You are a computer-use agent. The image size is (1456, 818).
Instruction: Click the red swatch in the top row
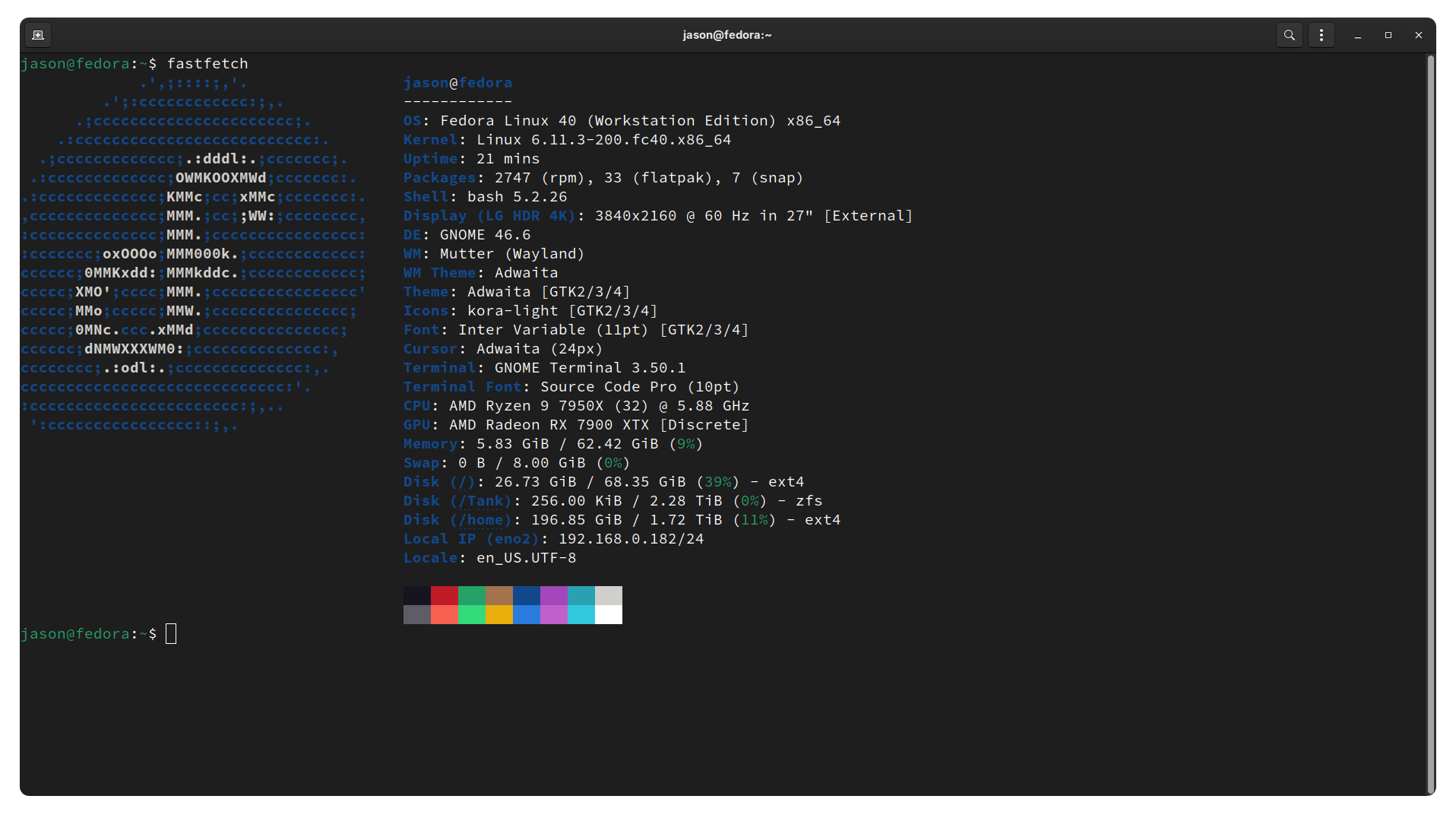point(445,595)
